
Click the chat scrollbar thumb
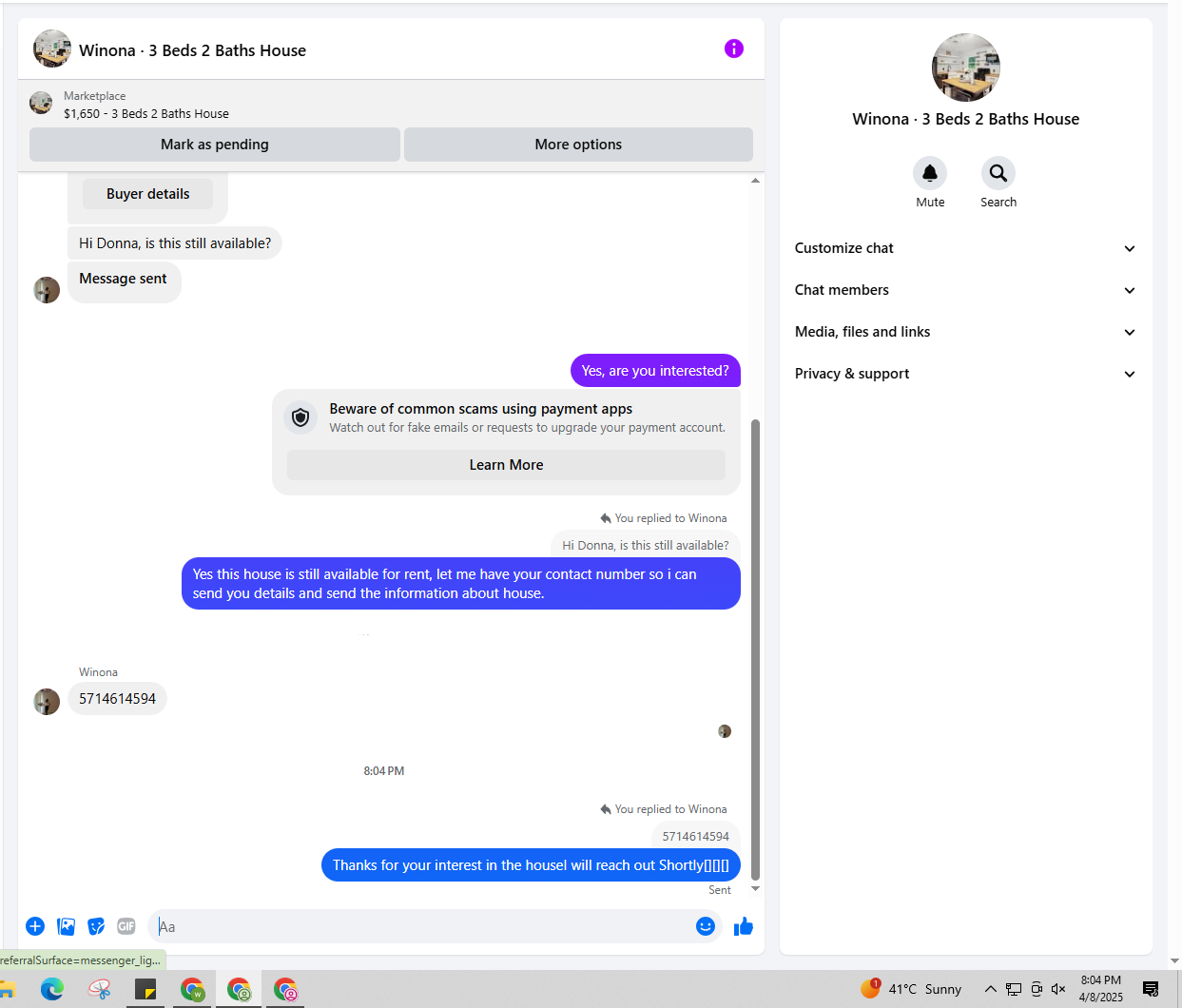(x=756, y=649)
